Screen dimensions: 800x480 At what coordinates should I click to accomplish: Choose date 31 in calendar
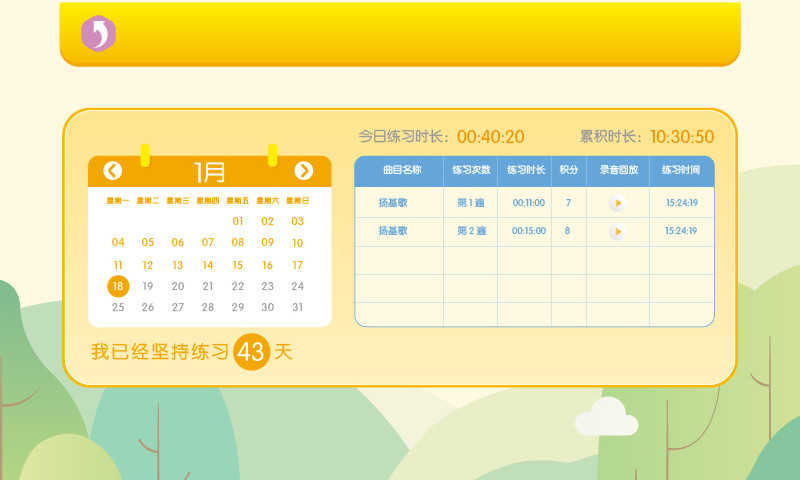click(297, 308)
